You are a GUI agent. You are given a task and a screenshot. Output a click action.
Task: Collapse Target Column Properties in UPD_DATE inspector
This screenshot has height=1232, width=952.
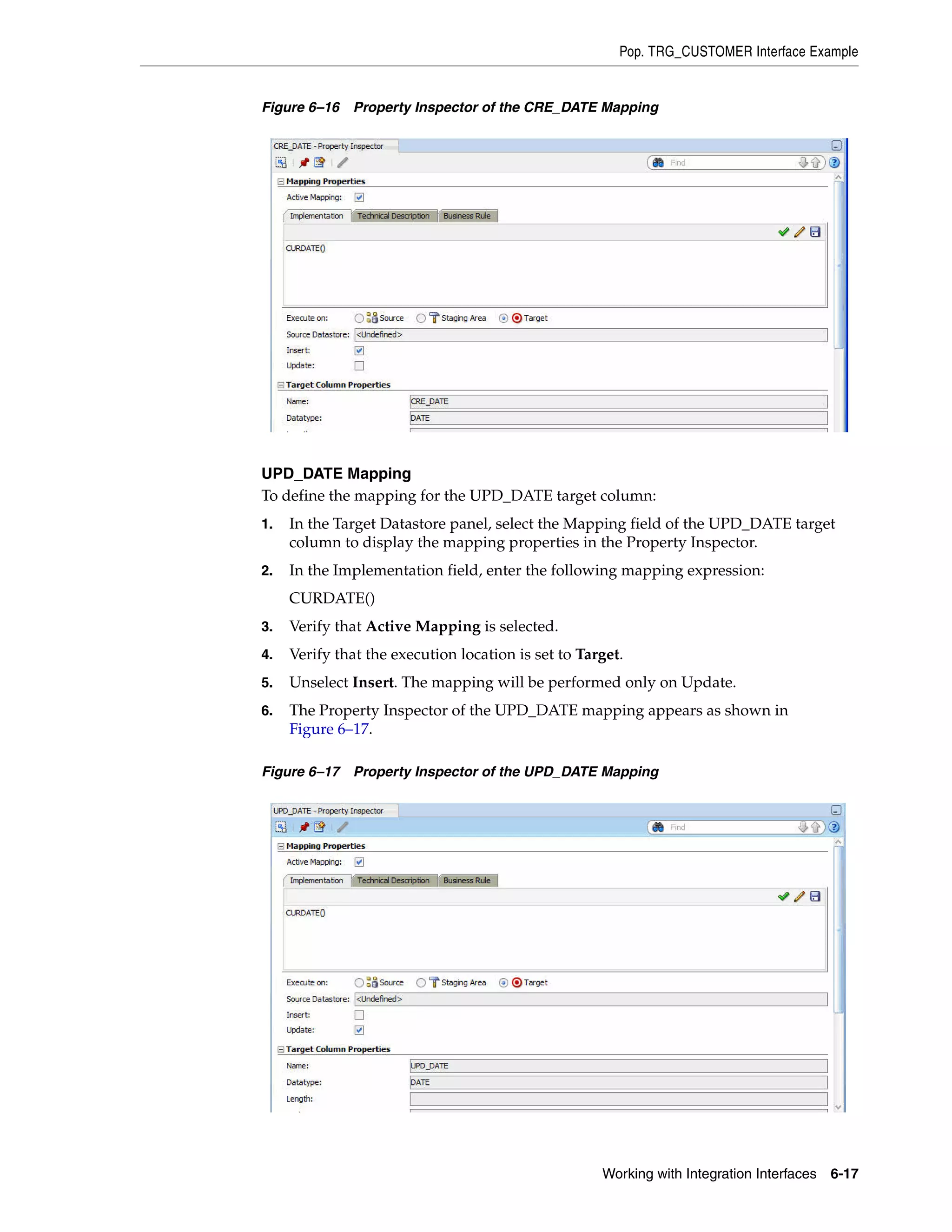point(281,1049)
